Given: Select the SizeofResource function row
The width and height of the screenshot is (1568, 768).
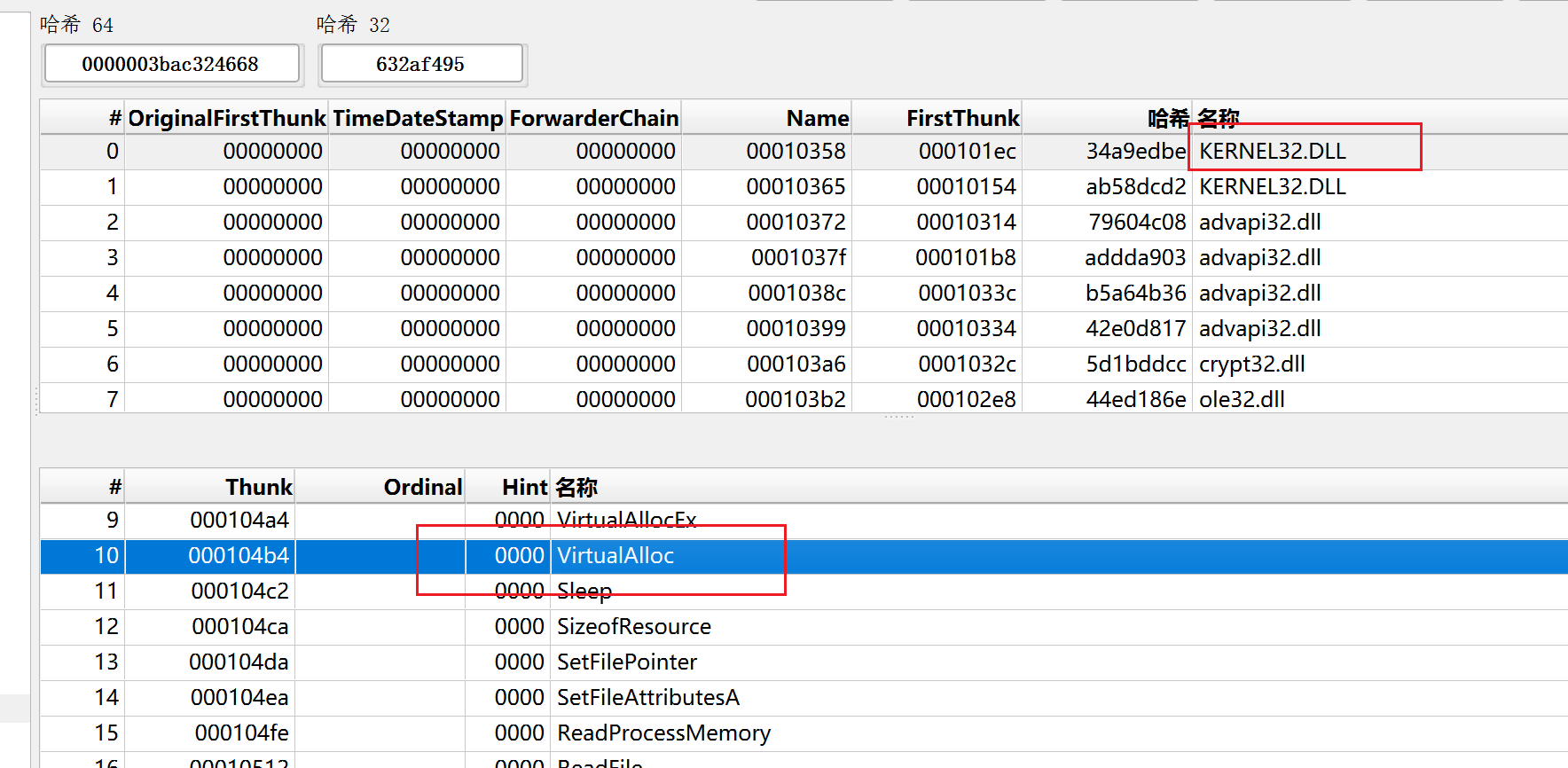Looking at the screenshot, I should (633, 627).
